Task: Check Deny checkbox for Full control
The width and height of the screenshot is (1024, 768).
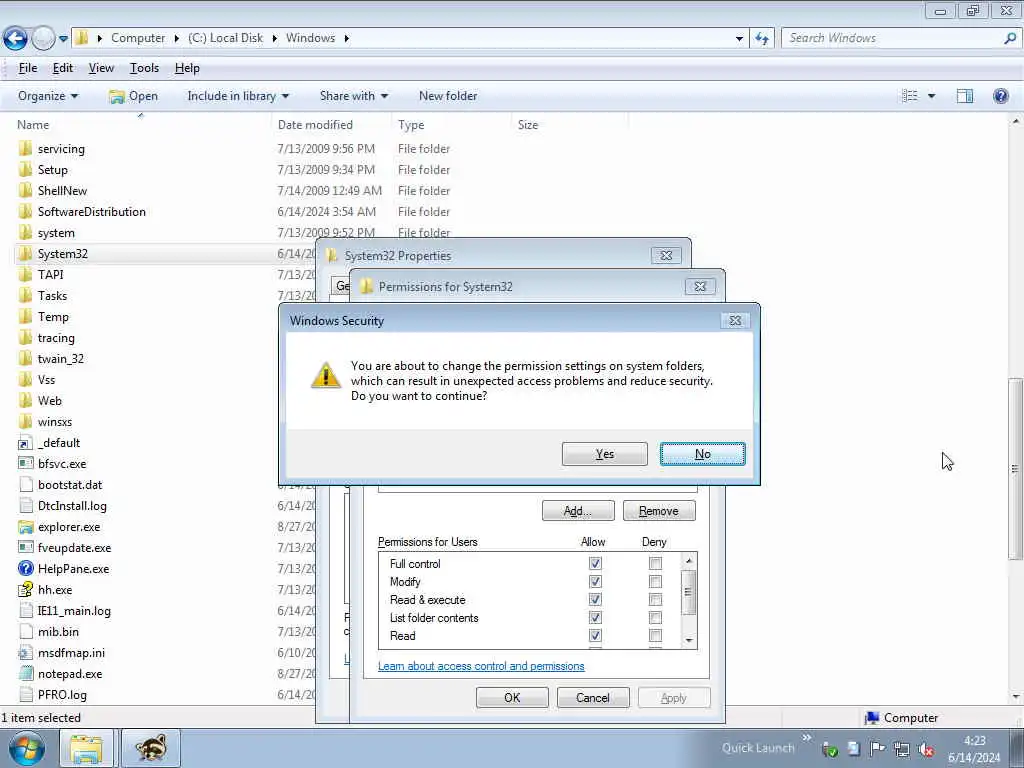Action: (x=655, y=564)
